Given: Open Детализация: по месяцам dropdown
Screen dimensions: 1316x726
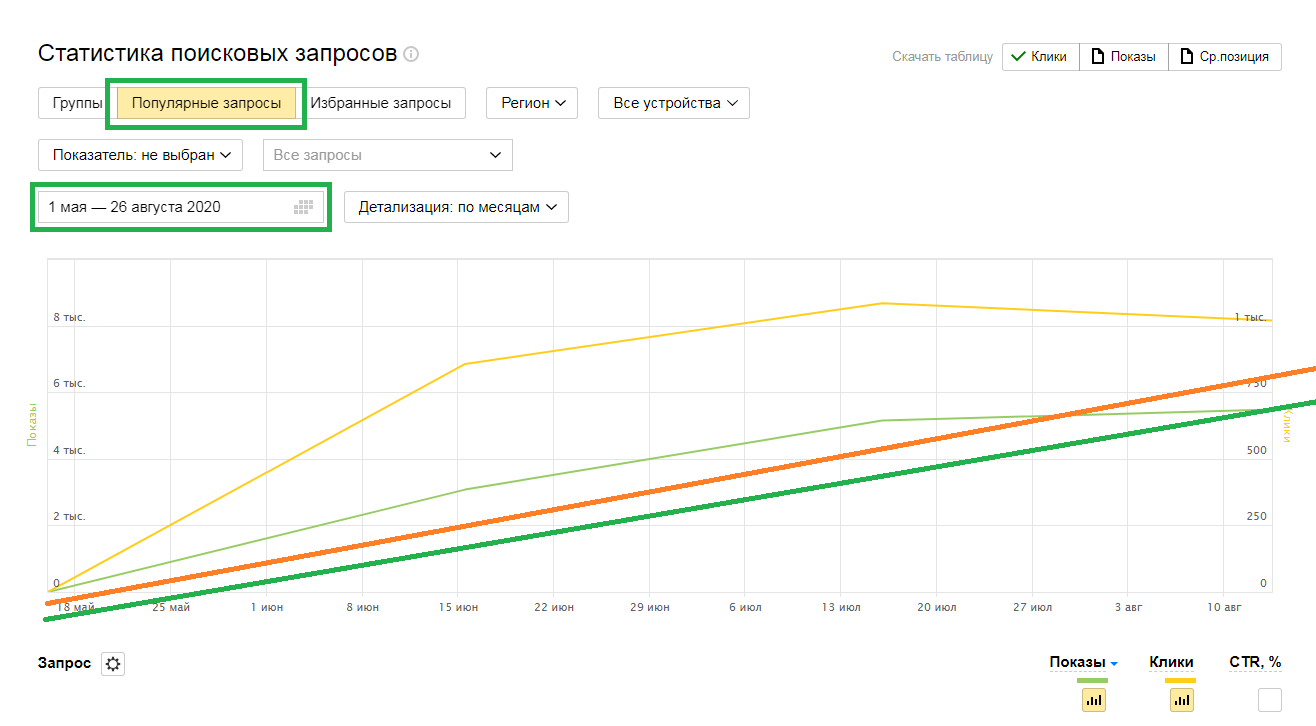Looking at the screenshot, I should tap(456, 207).
